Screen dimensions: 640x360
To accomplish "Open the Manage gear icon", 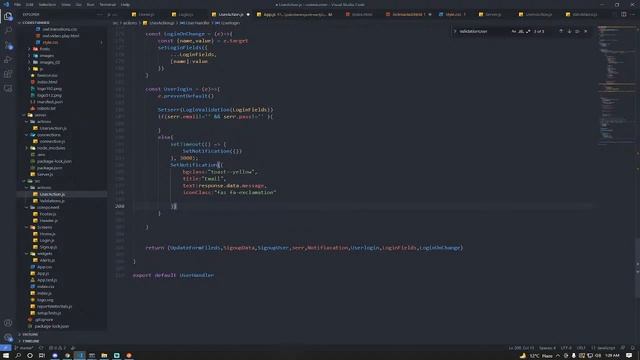I will point(8,338).
